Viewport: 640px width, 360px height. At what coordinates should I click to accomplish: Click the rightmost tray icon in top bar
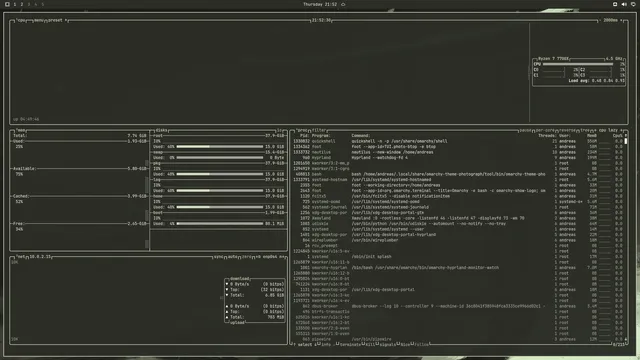633,4
